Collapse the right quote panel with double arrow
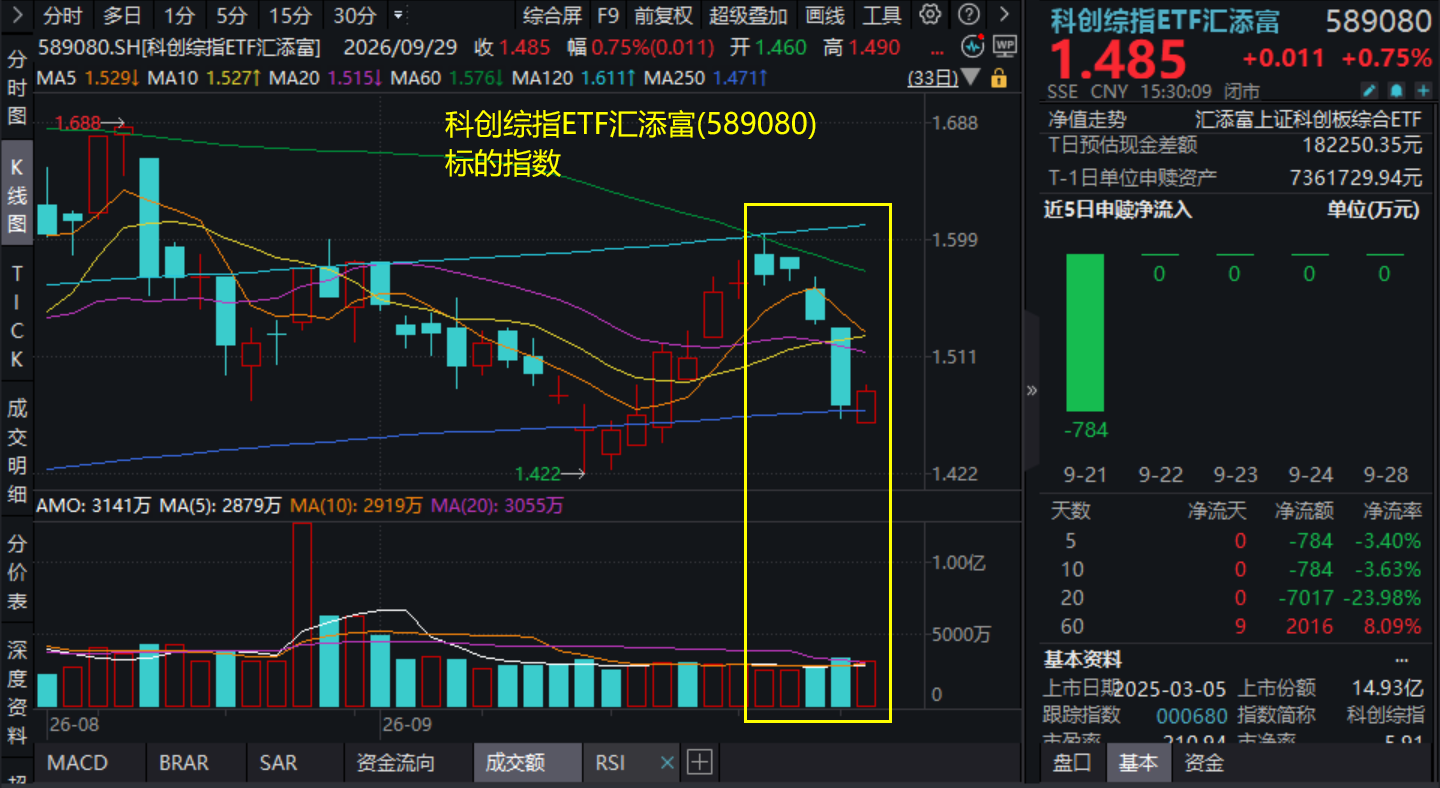The height and width of the screenshot is (788, 1440). pyautogui.click(x=1032, y=391)
